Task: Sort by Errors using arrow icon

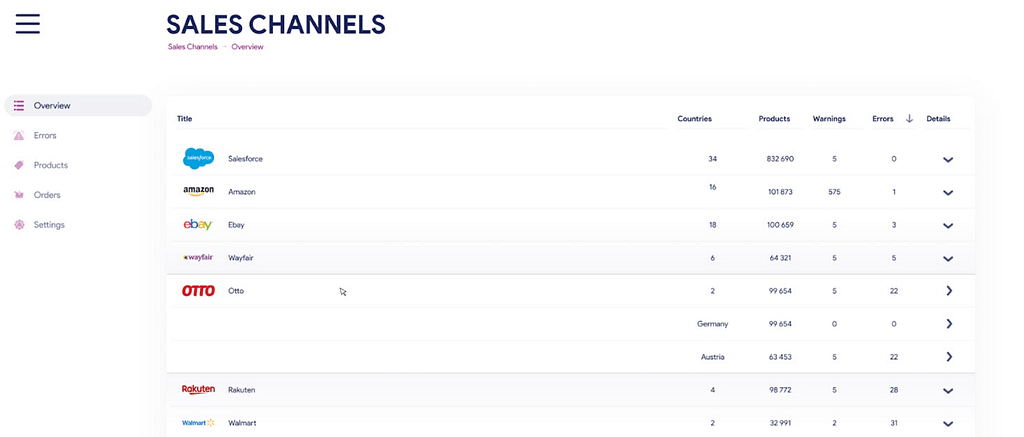Action: (x=909, y=118)
